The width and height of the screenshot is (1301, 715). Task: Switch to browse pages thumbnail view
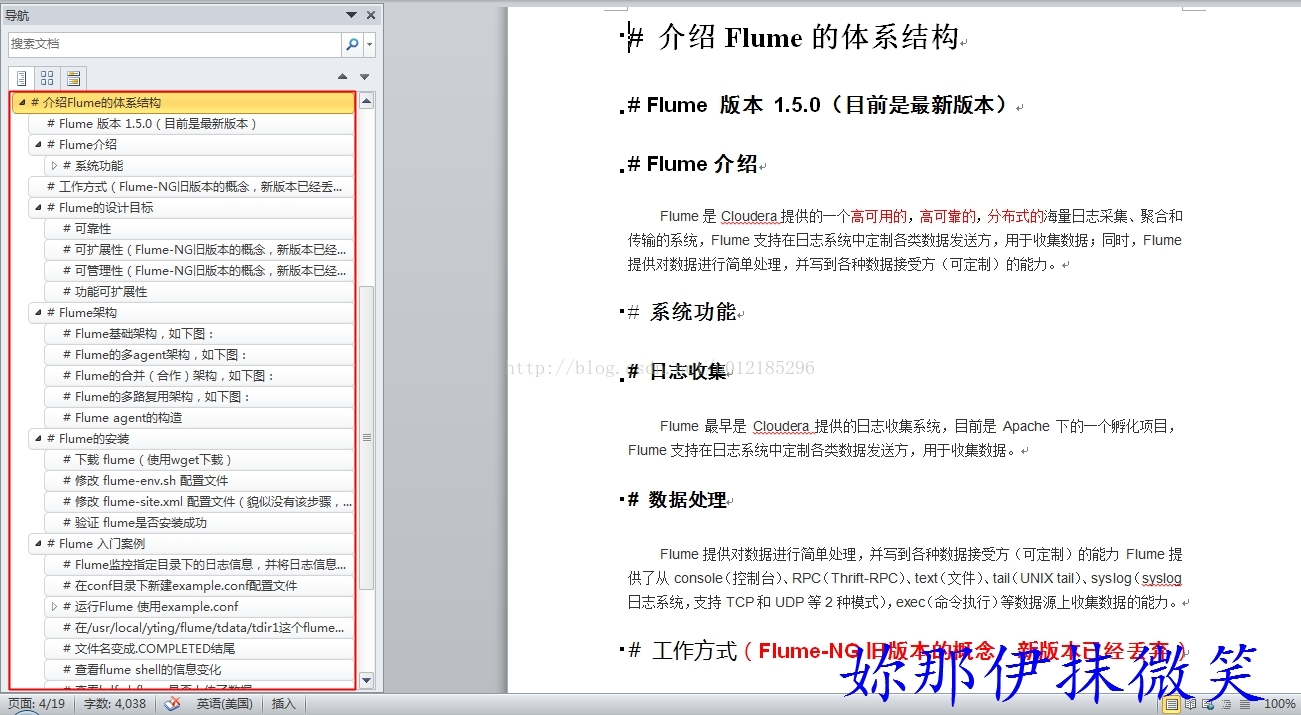[47, 78]
